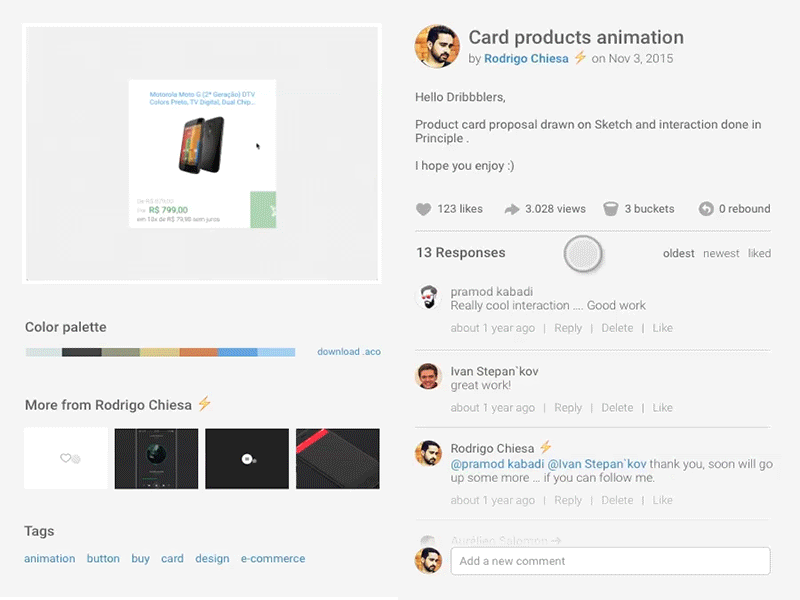Click the buckets icon
Image resolution: width=800 pixels, height=600 pixels.
[x=610, y=209]
